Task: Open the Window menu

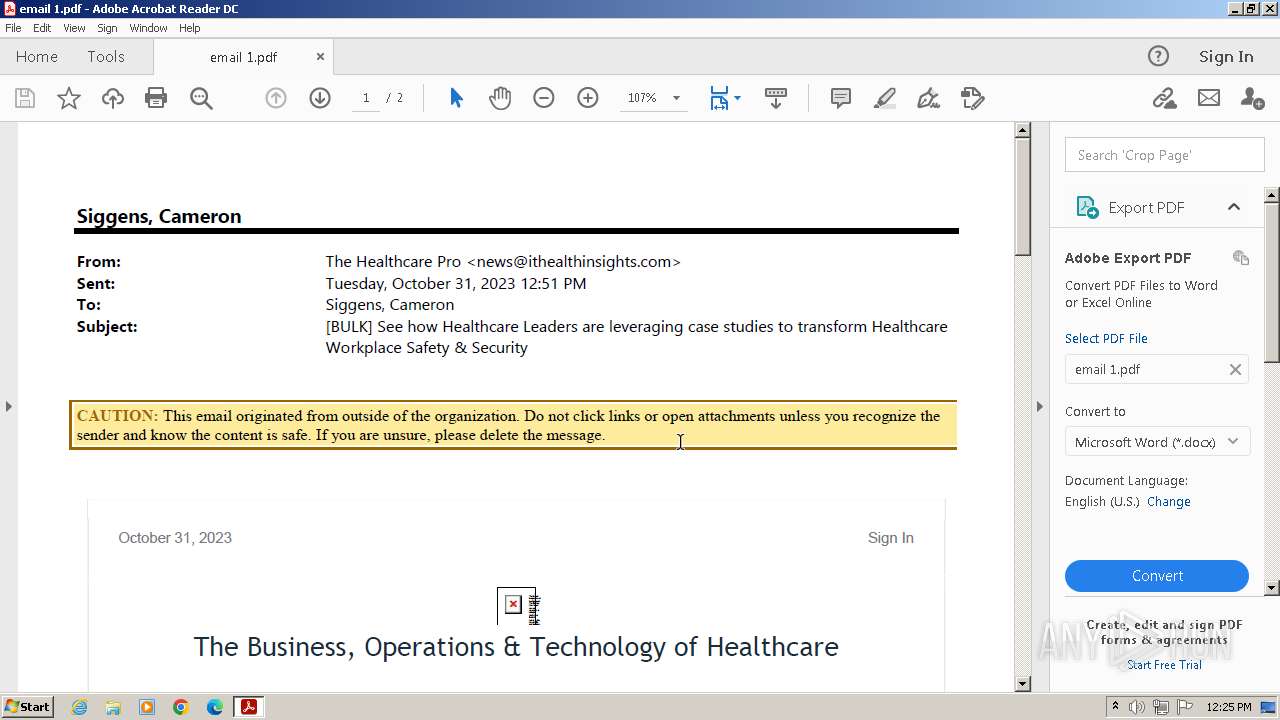Action: (x=148, y=28)
